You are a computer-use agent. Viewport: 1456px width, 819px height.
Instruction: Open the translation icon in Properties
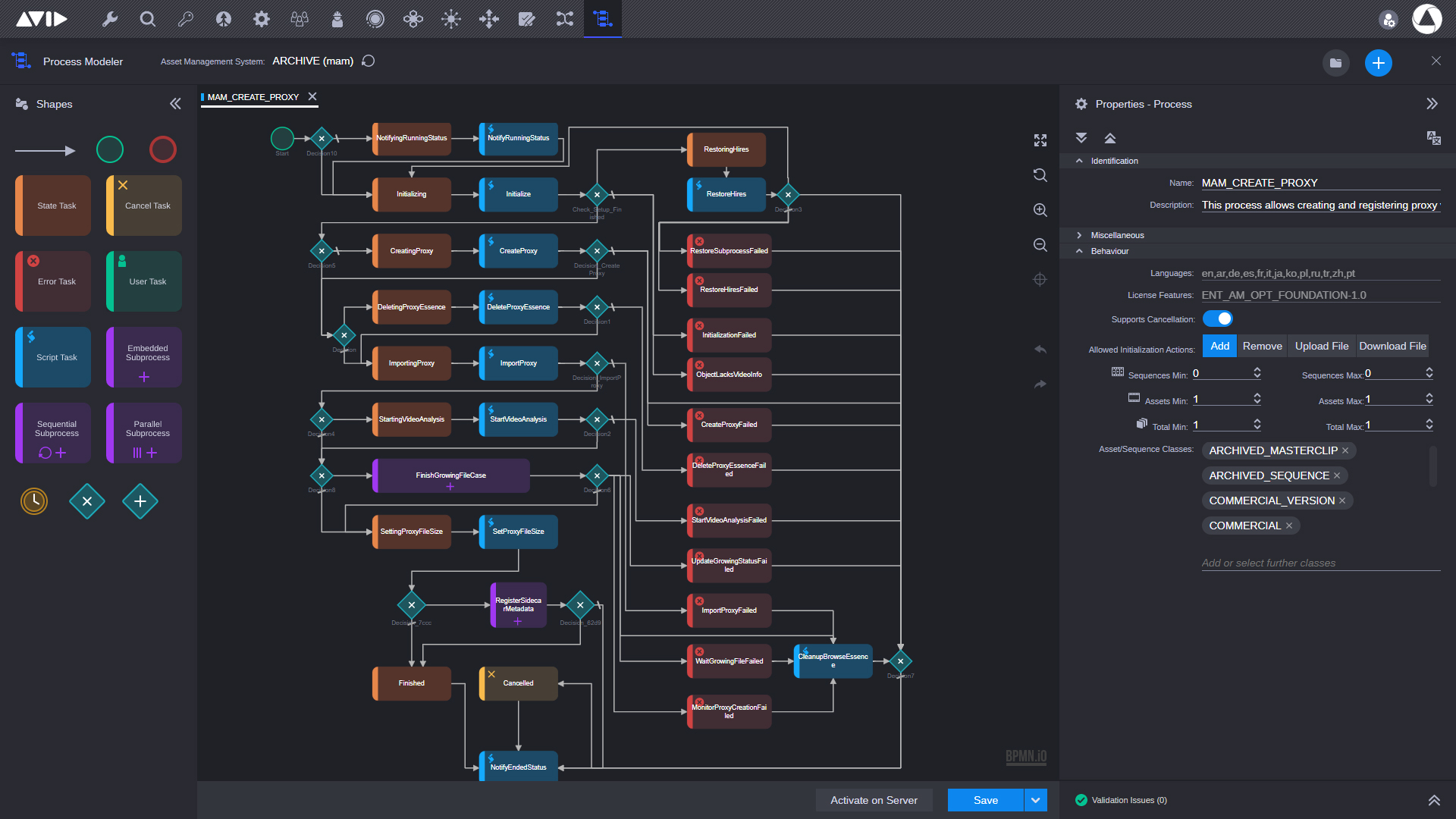point(1433,138)
